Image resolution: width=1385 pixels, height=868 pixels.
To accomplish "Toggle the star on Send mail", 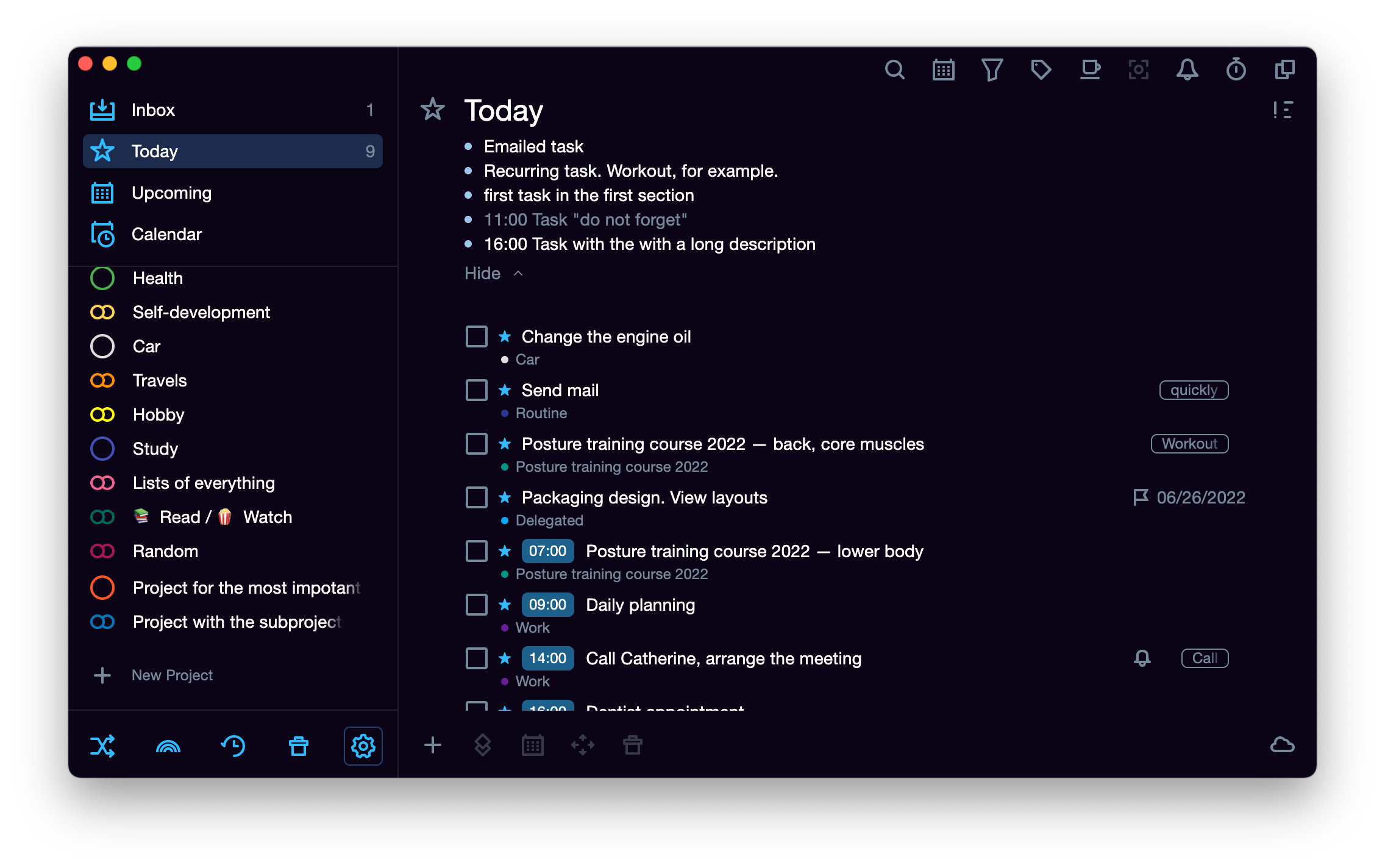I will pyautogui.click(x=505, y=390).
